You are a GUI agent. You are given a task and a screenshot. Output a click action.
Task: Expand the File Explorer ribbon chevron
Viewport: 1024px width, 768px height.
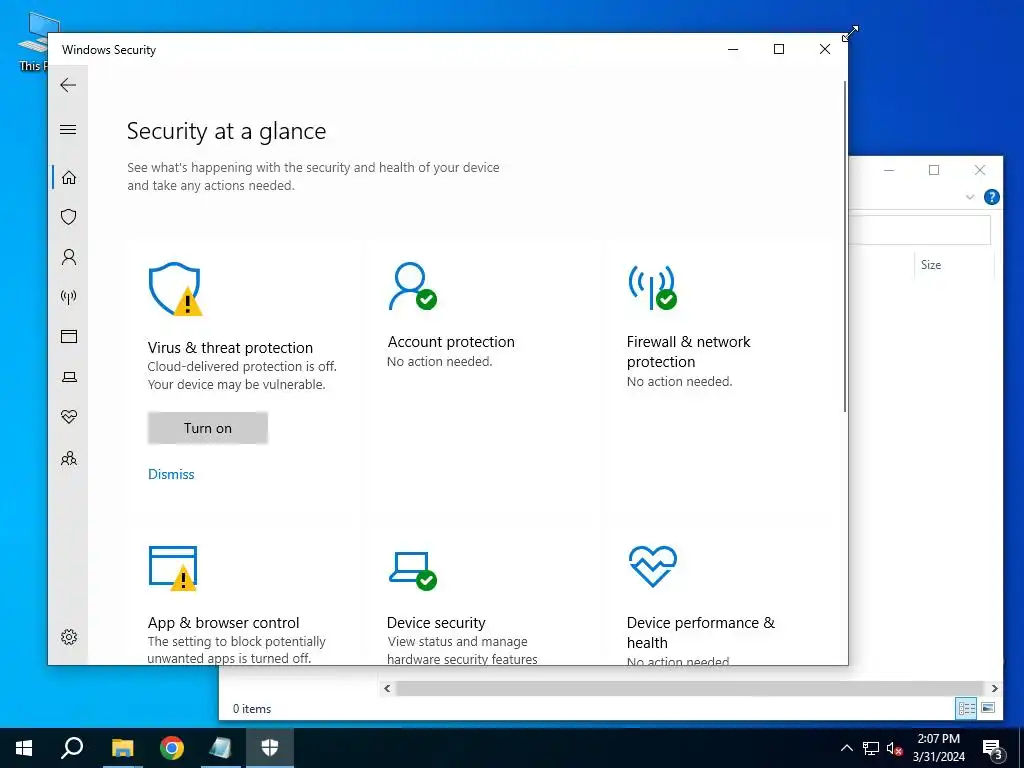[970, 197]
